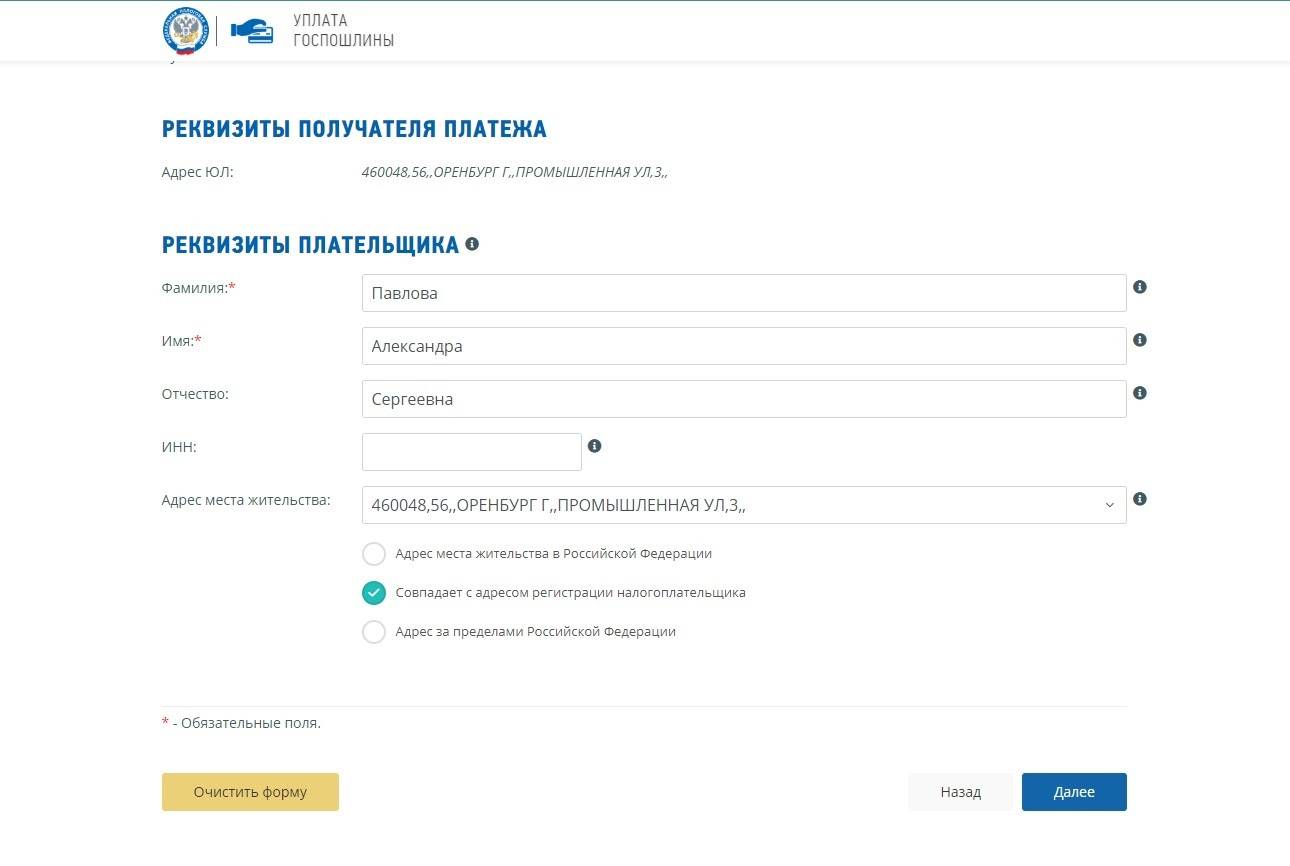Click the Имя field containing Александра
This screenshot has height=866, width=1290.
[743, 346]
